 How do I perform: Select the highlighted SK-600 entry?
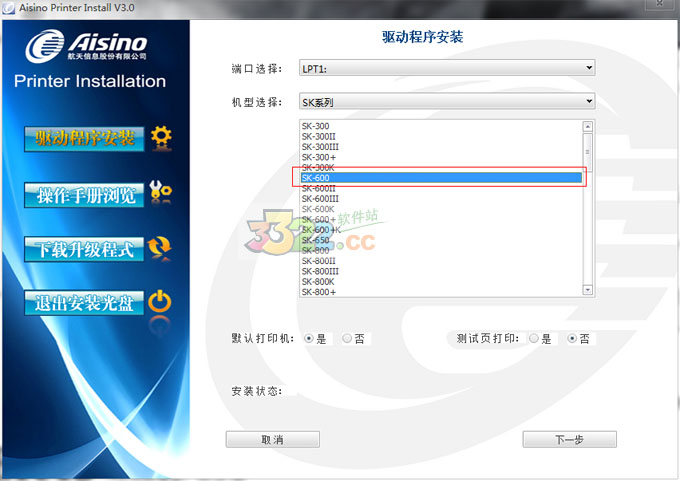(x=441, y=178)
